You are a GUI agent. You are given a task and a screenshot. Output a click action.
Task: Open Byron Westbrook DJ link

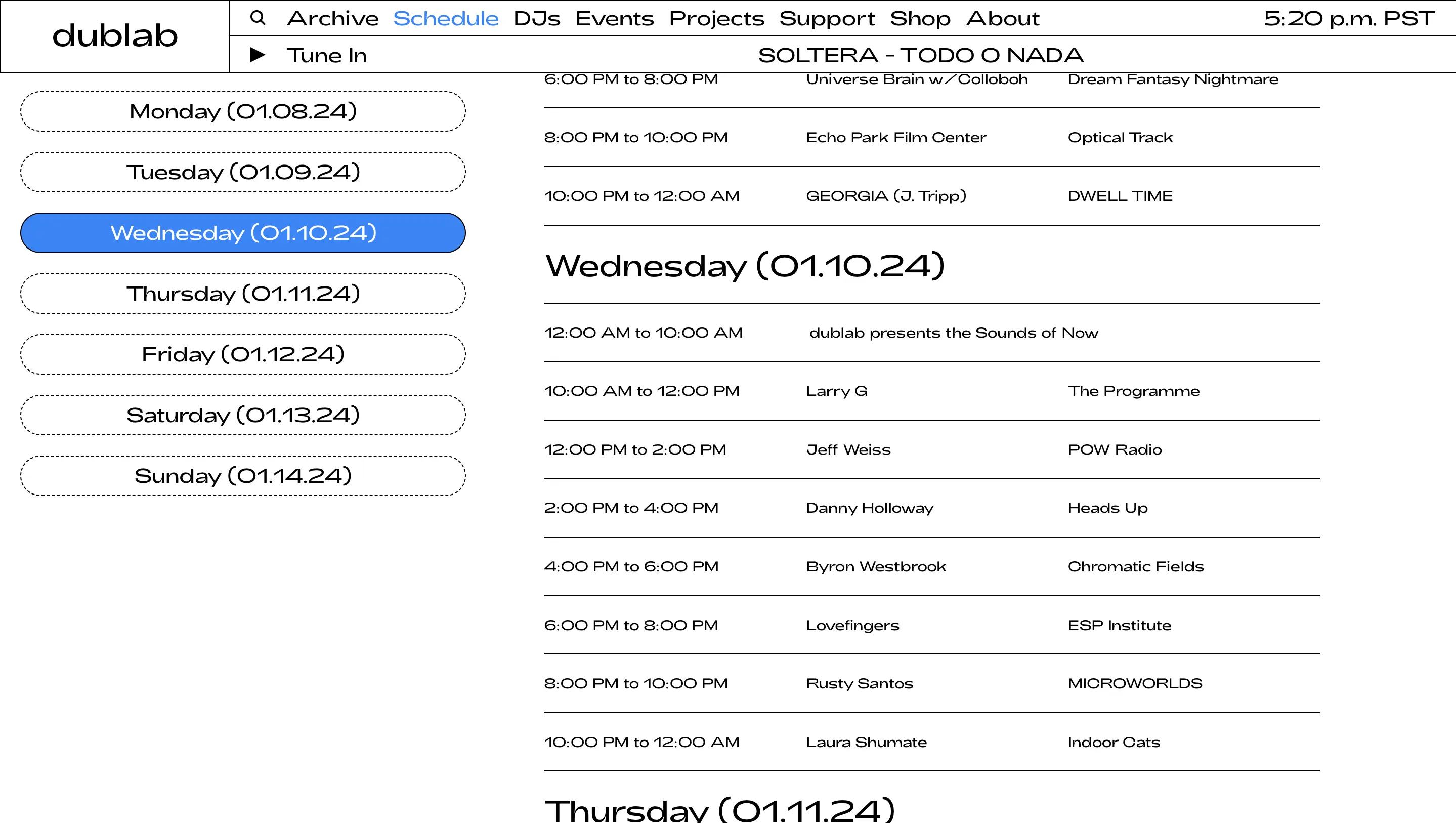[x=876, y=567]
